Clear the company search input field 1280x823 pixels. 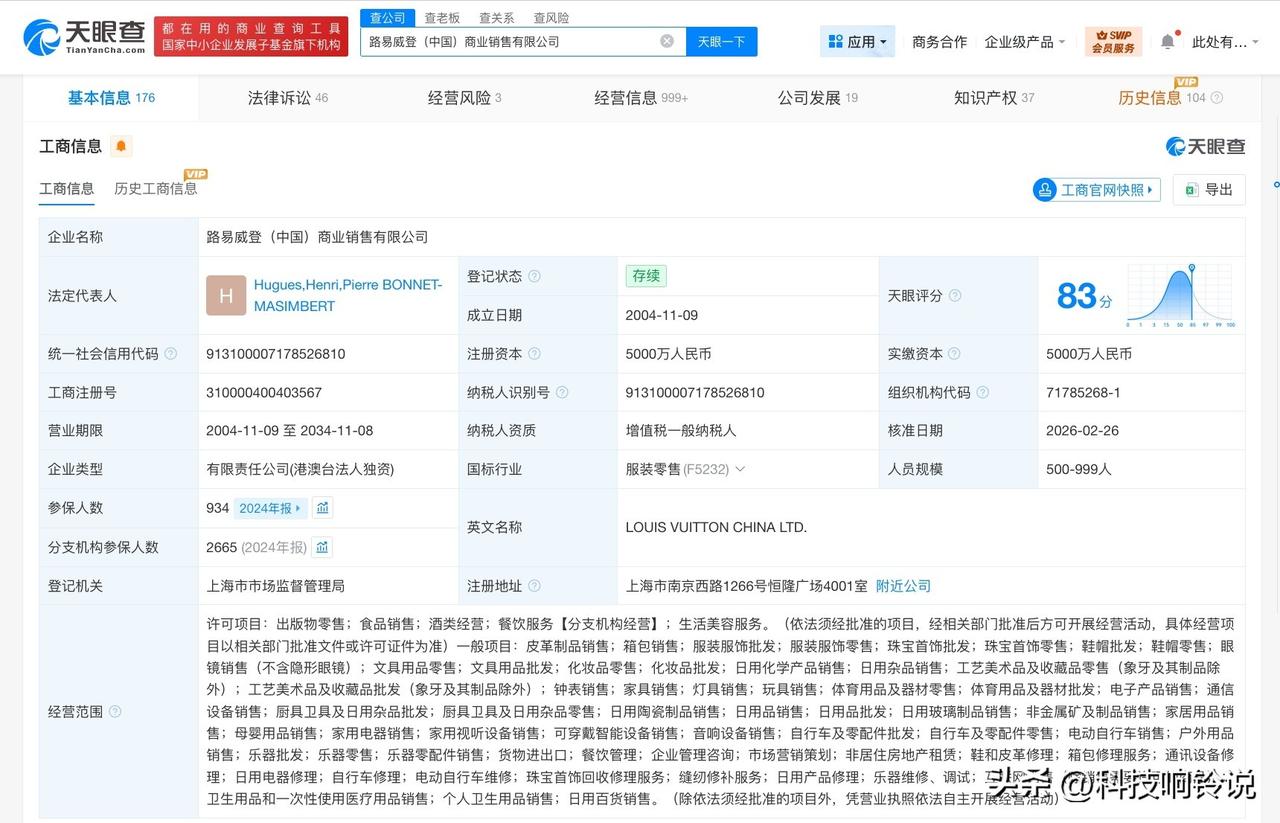(x=667, y=41)
